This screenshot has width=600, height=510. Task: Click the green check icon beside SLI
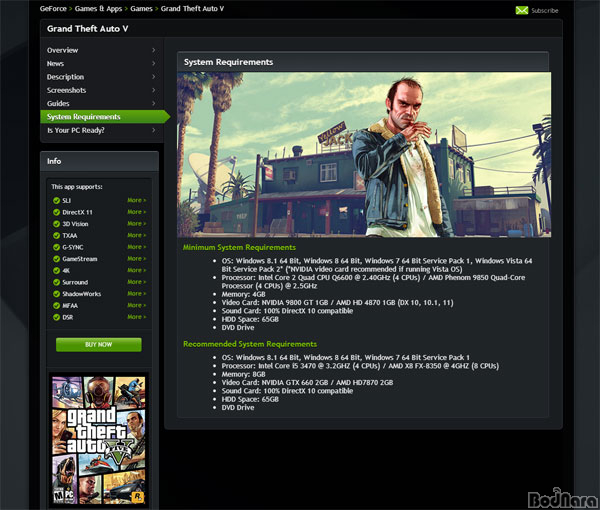pyautogui.click(x=56, y=200)
